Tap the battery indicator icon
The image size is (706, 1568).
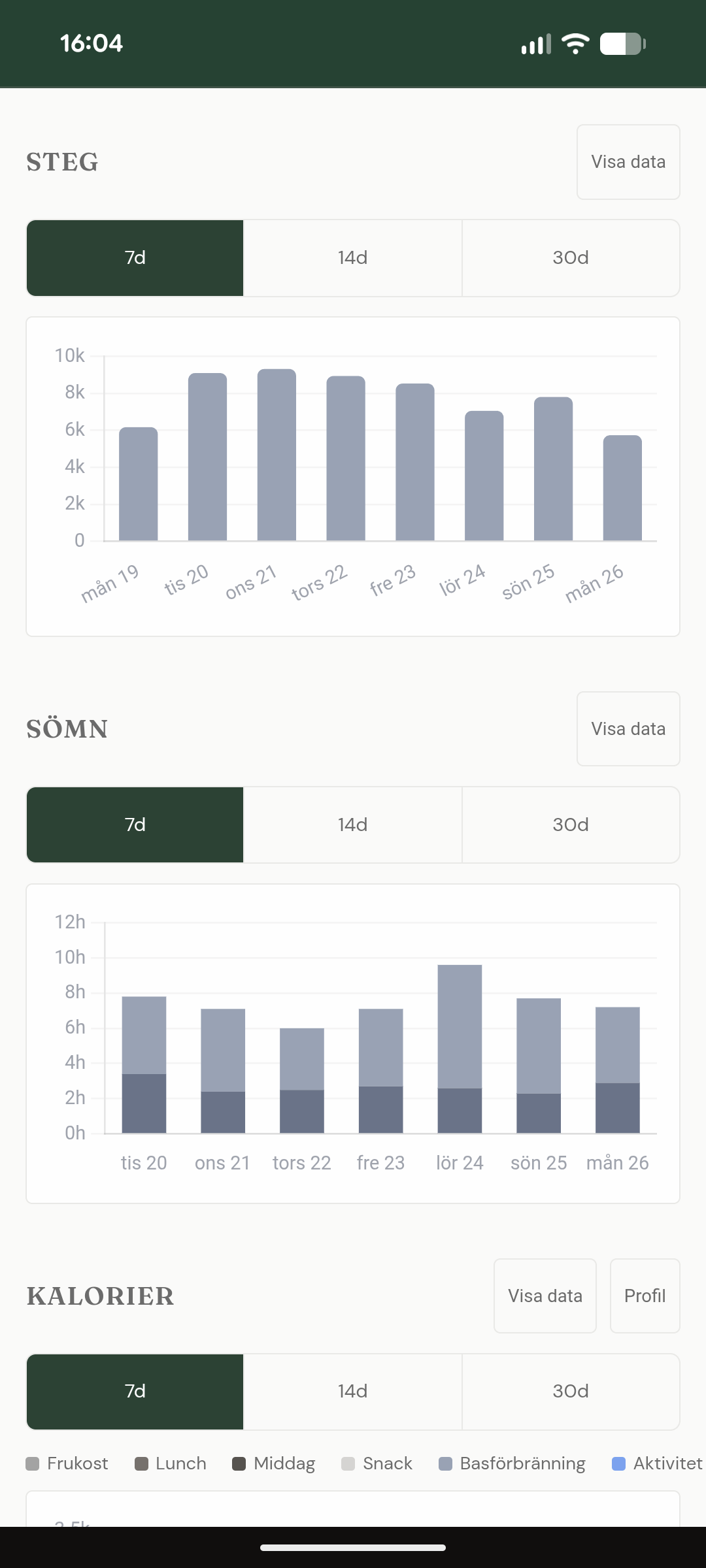[622, 44]
